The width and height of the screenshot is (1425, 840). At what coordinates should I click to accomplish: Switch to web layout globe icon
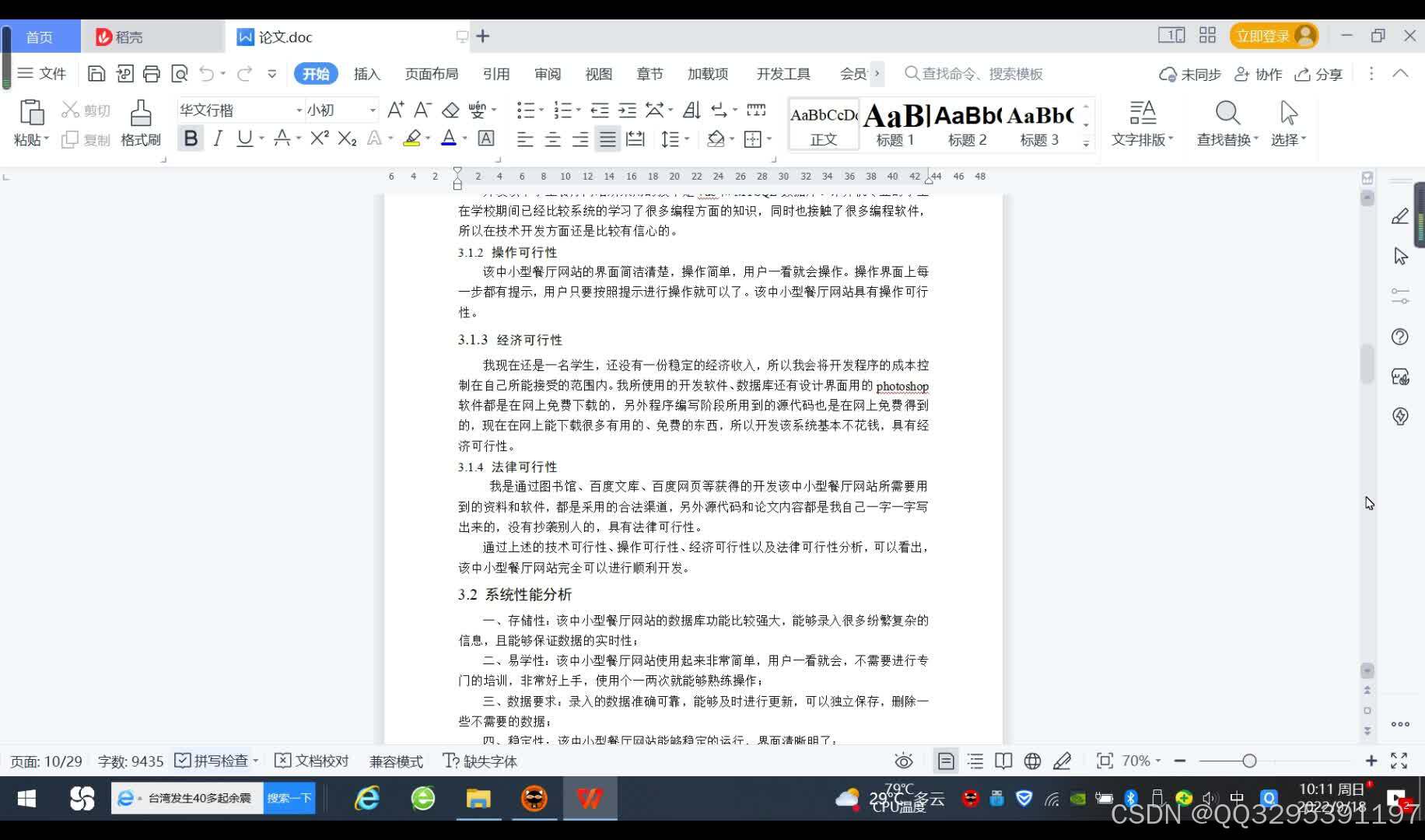coord(1032,761)
